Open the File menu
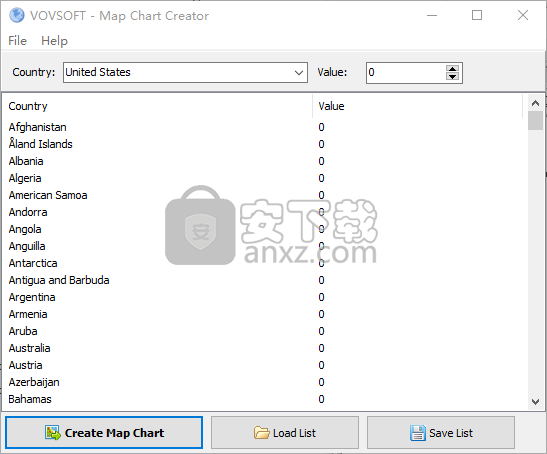Image resolution: width=547 pixels, height=454 pixels. (17, 40)
